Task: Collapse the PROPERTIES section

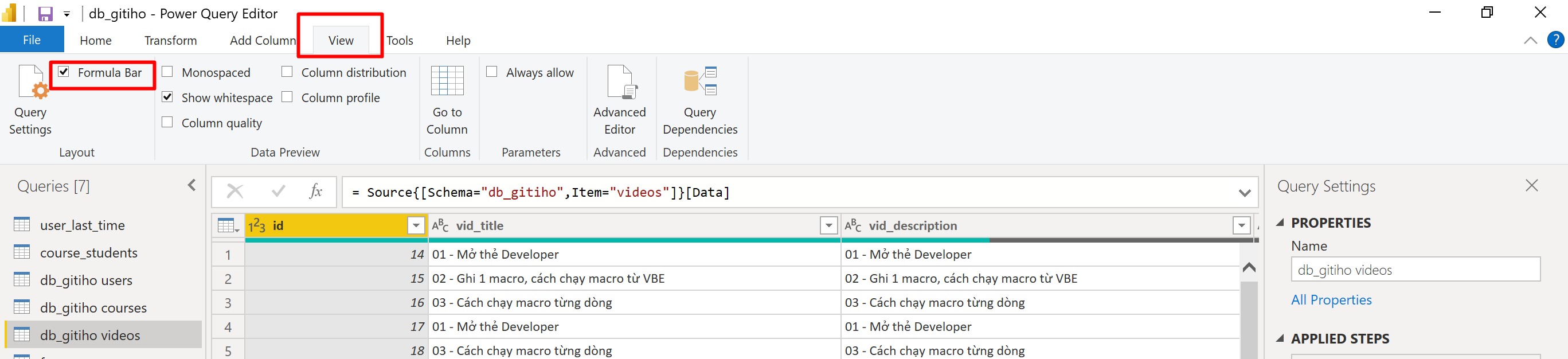Action: pos(1280,223)
